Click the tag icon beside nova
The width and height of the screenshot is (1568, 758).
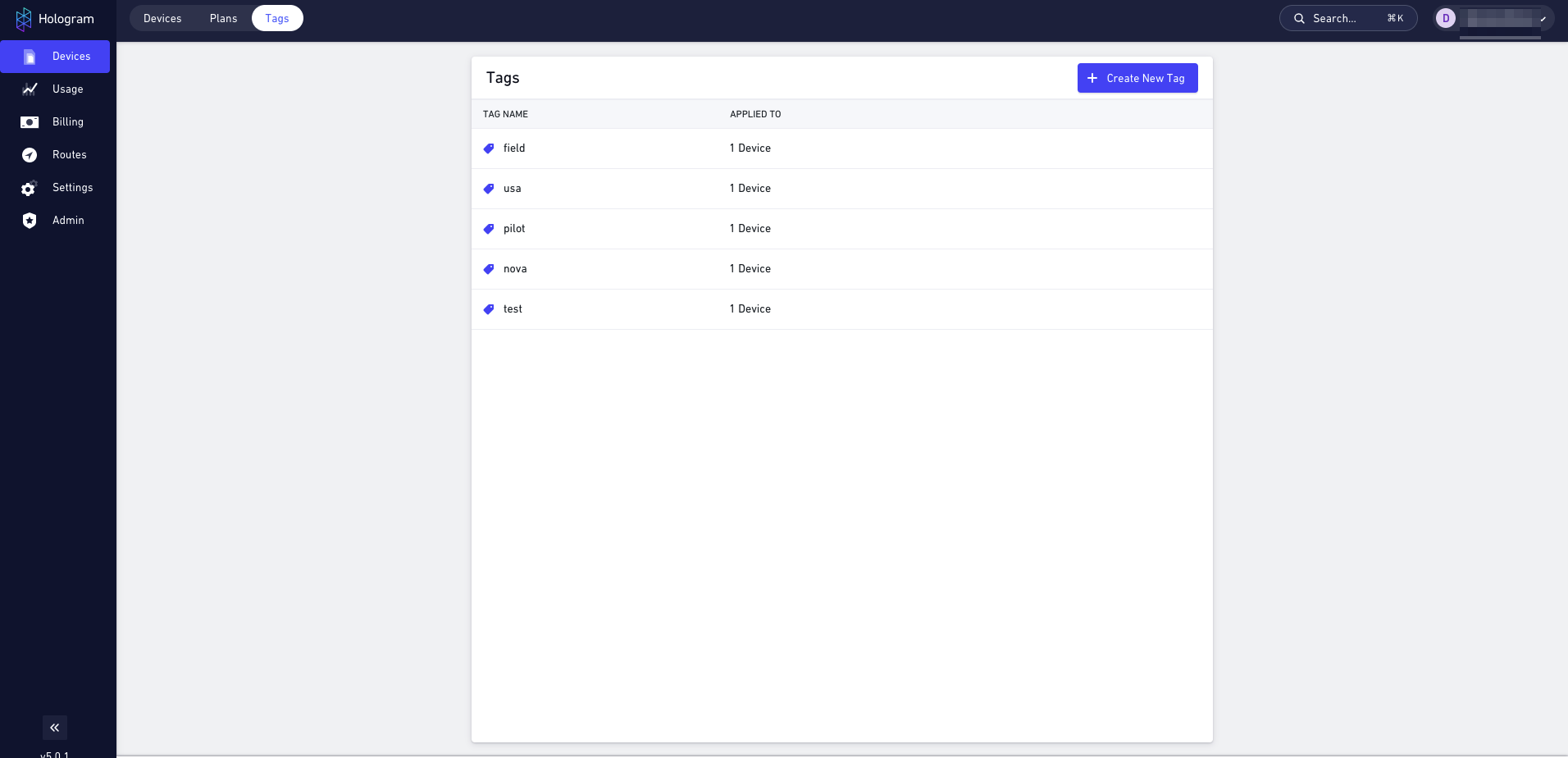[489, 269]
